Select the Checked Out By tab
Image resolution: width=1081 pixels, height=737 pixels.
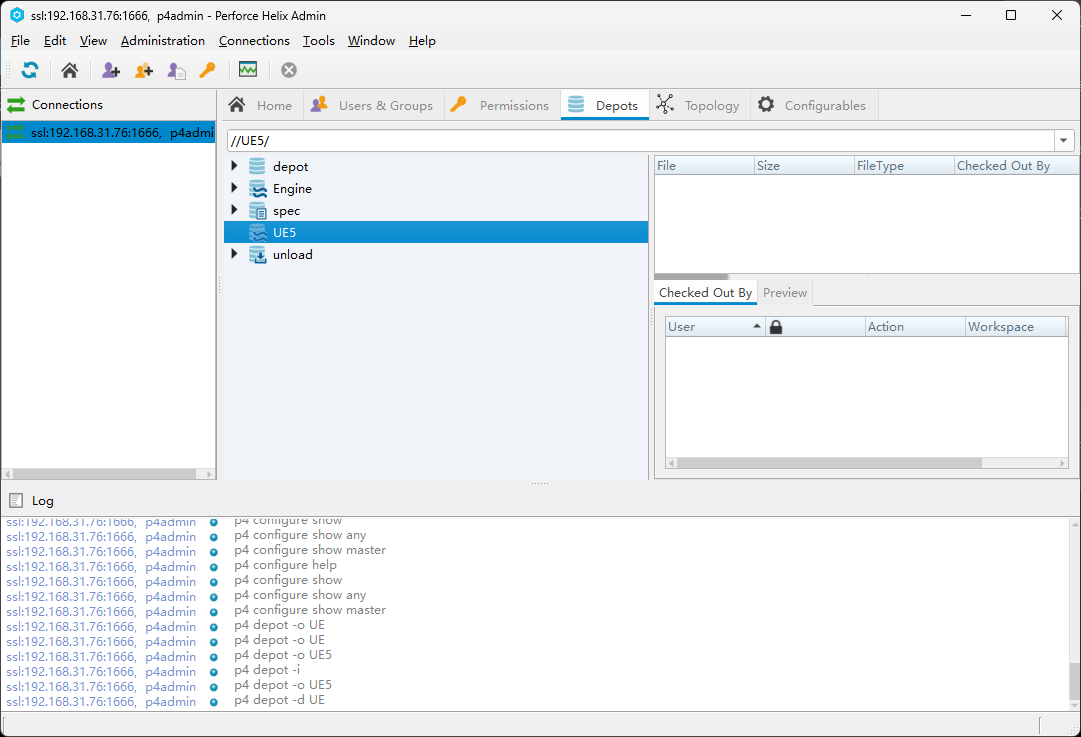click(705, 292)
